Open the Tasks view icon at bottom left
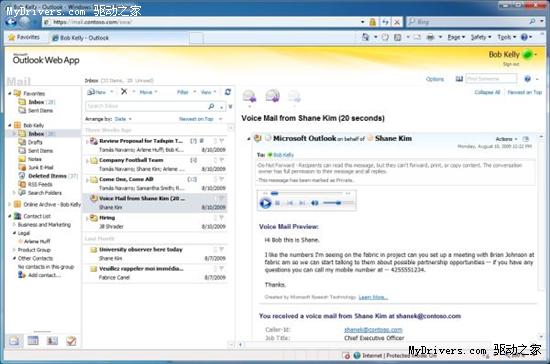This screenshot has width=550, height=364. coord(71,341)
